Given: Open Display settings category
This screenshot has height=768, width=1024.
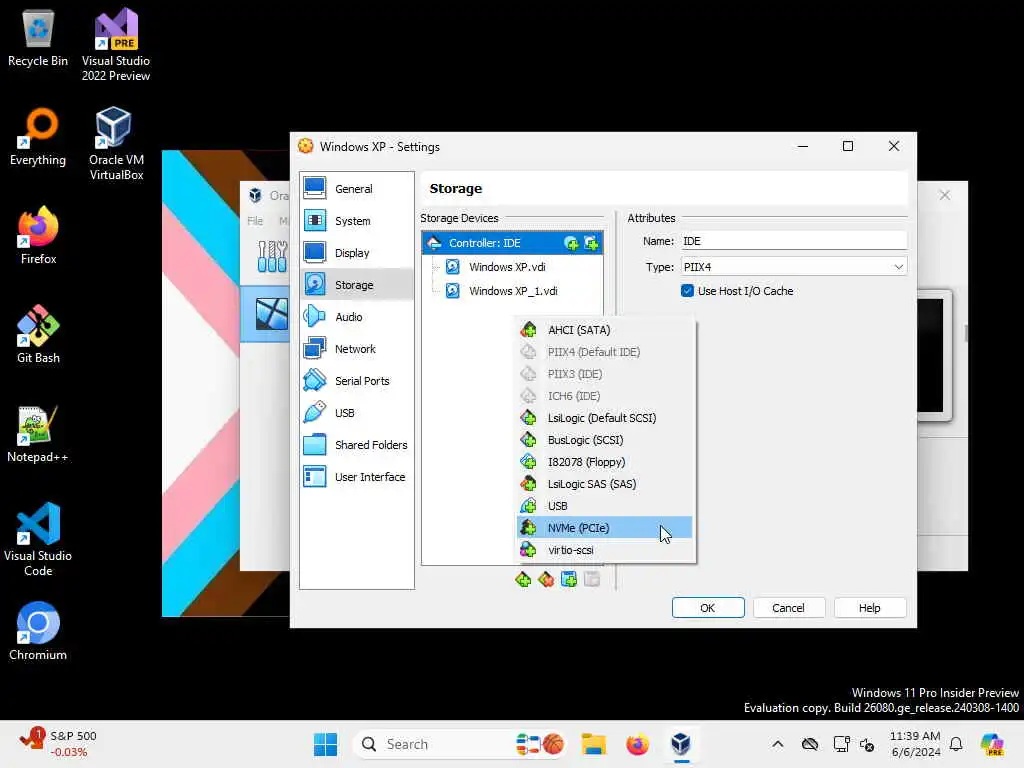Looking at the screenshot, I should pyautogui.click(x=357, y=253).
